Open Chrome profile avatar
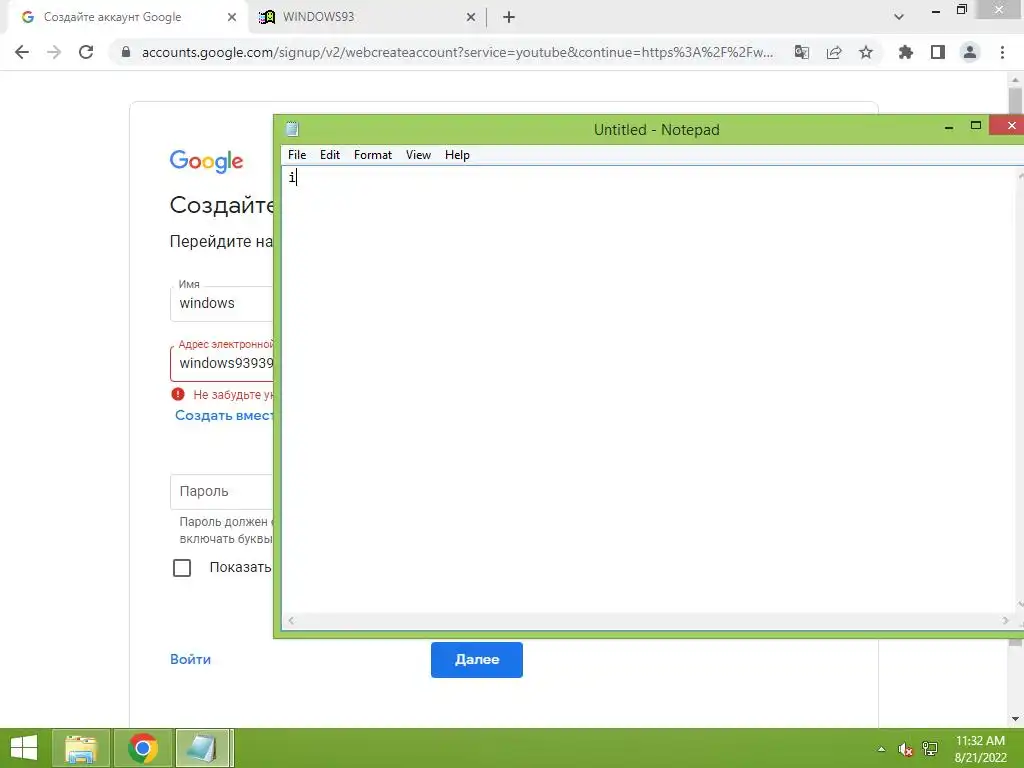 coord(970,52)
